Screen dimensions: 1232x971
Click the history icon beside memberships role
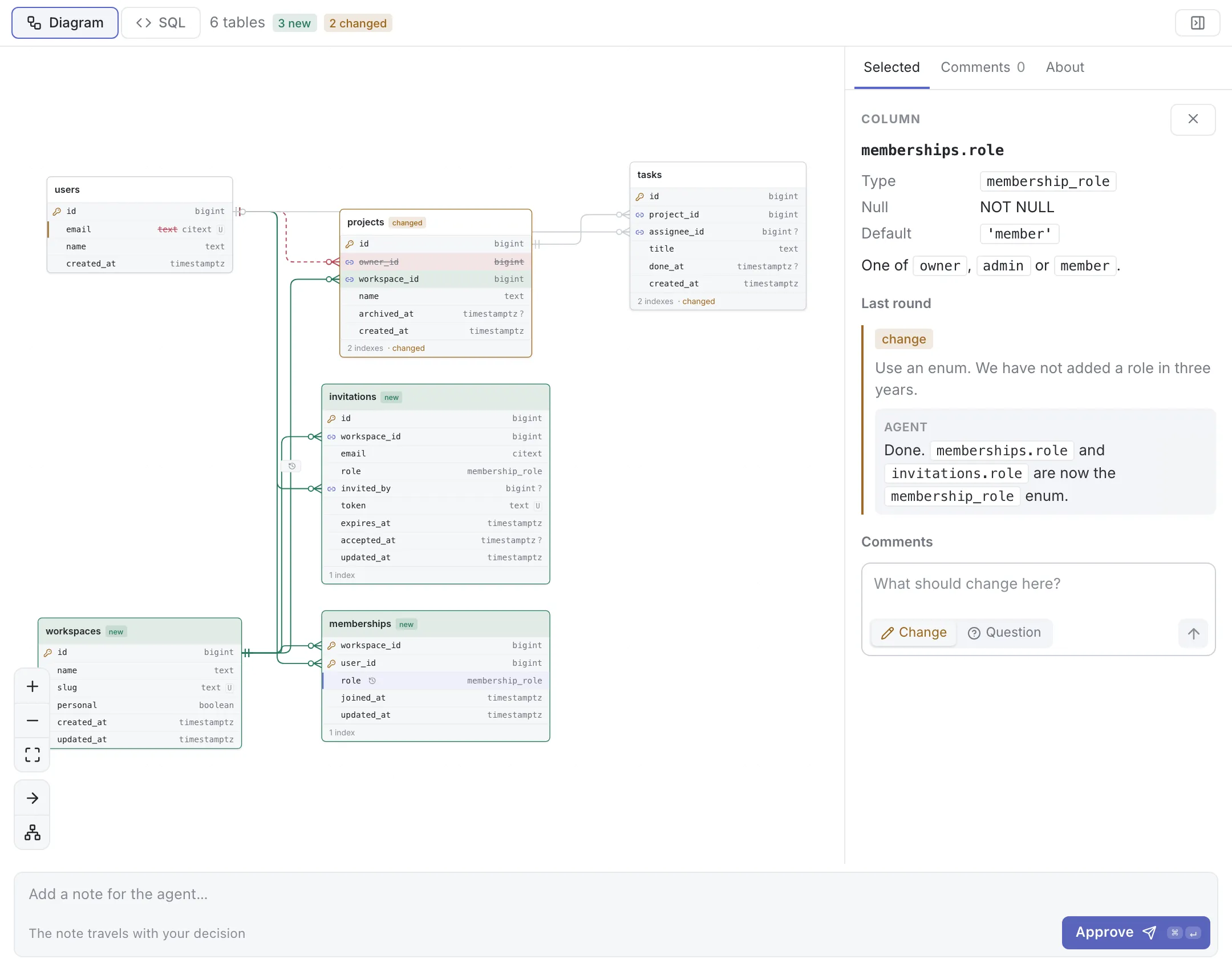(372, 681)
